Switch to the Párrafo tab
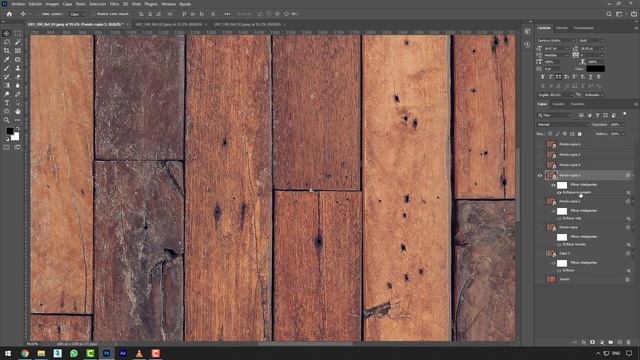The image size is (640, 360). 562,28
